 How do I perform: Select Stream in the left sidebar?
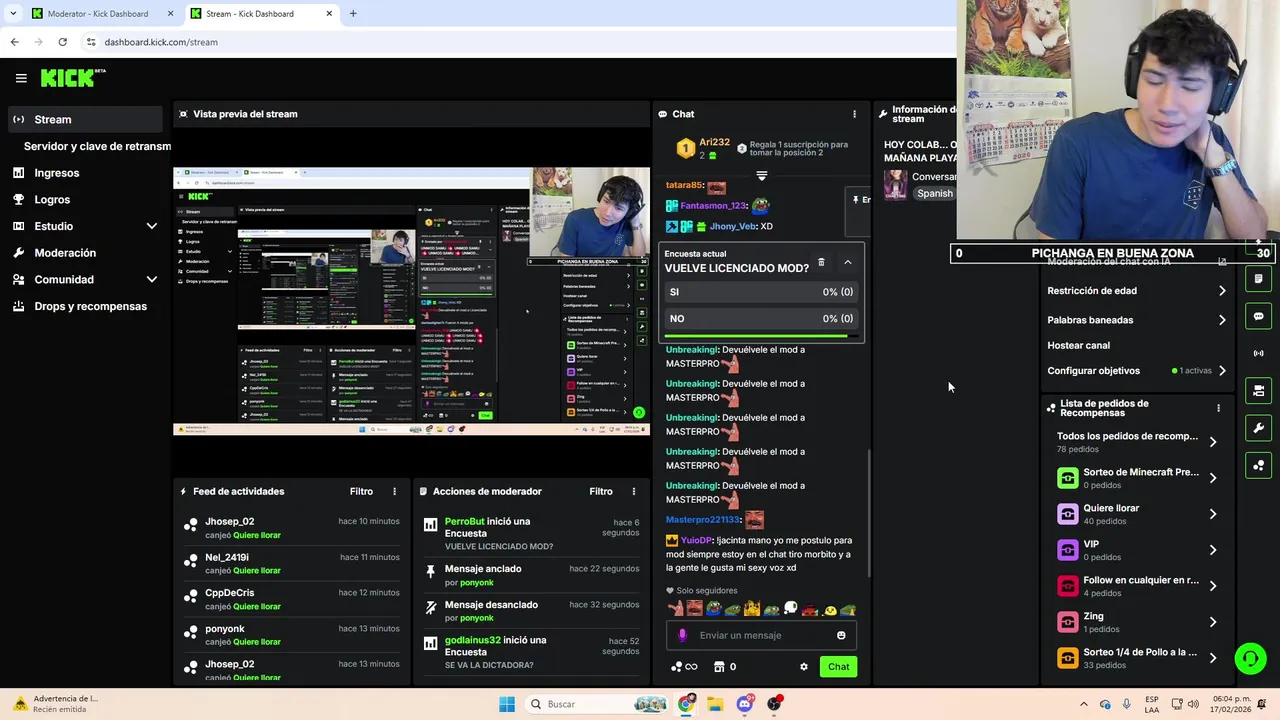[84, 119]
